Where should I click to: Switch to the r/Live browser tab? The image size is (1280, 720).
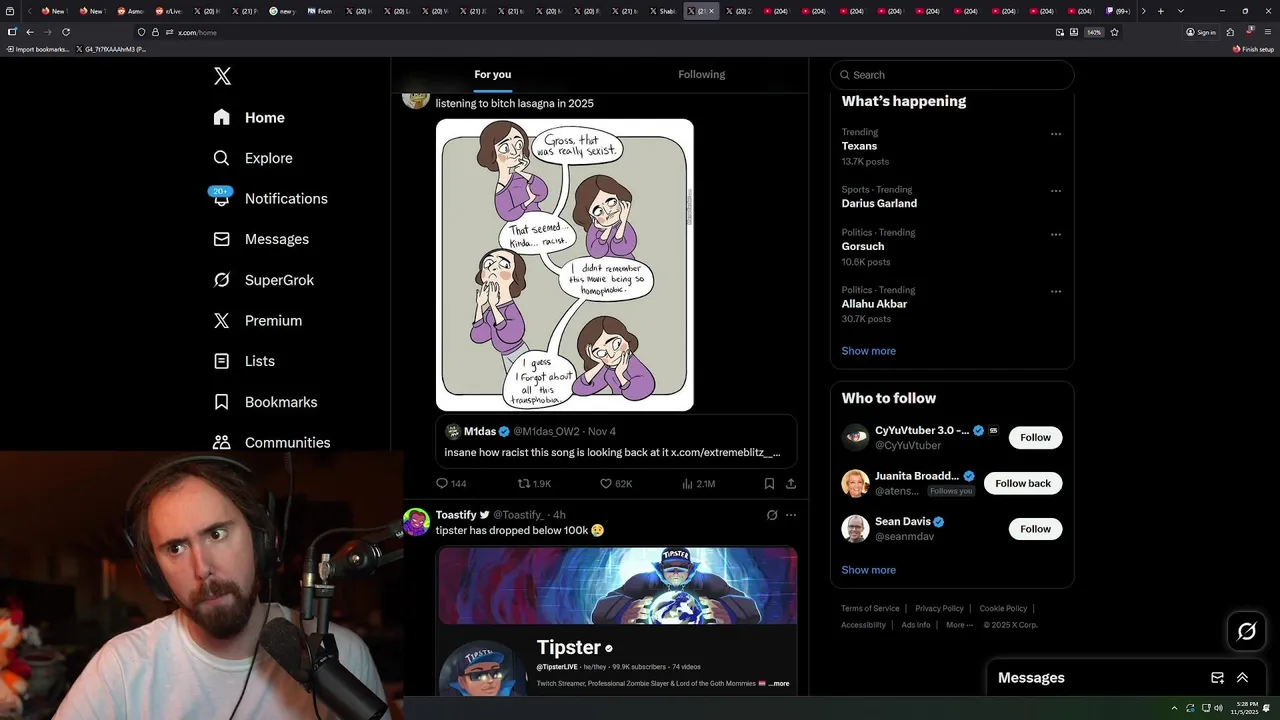(x=168, y=11)
